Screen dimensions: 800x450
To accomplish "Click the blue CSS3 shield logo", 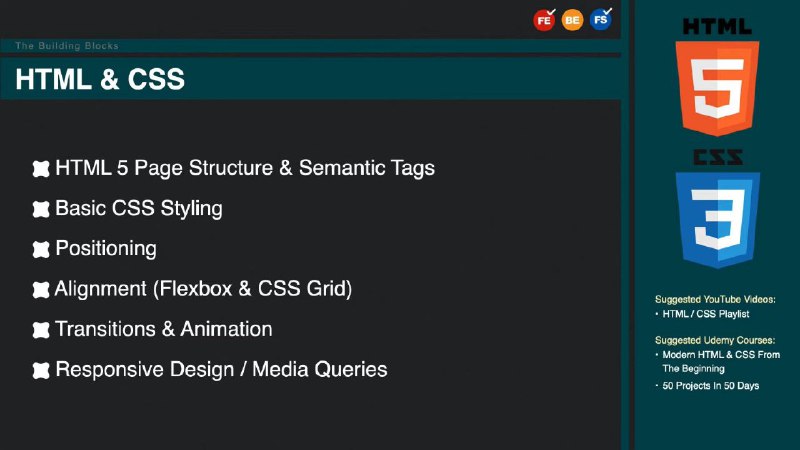I will point(718,219).
